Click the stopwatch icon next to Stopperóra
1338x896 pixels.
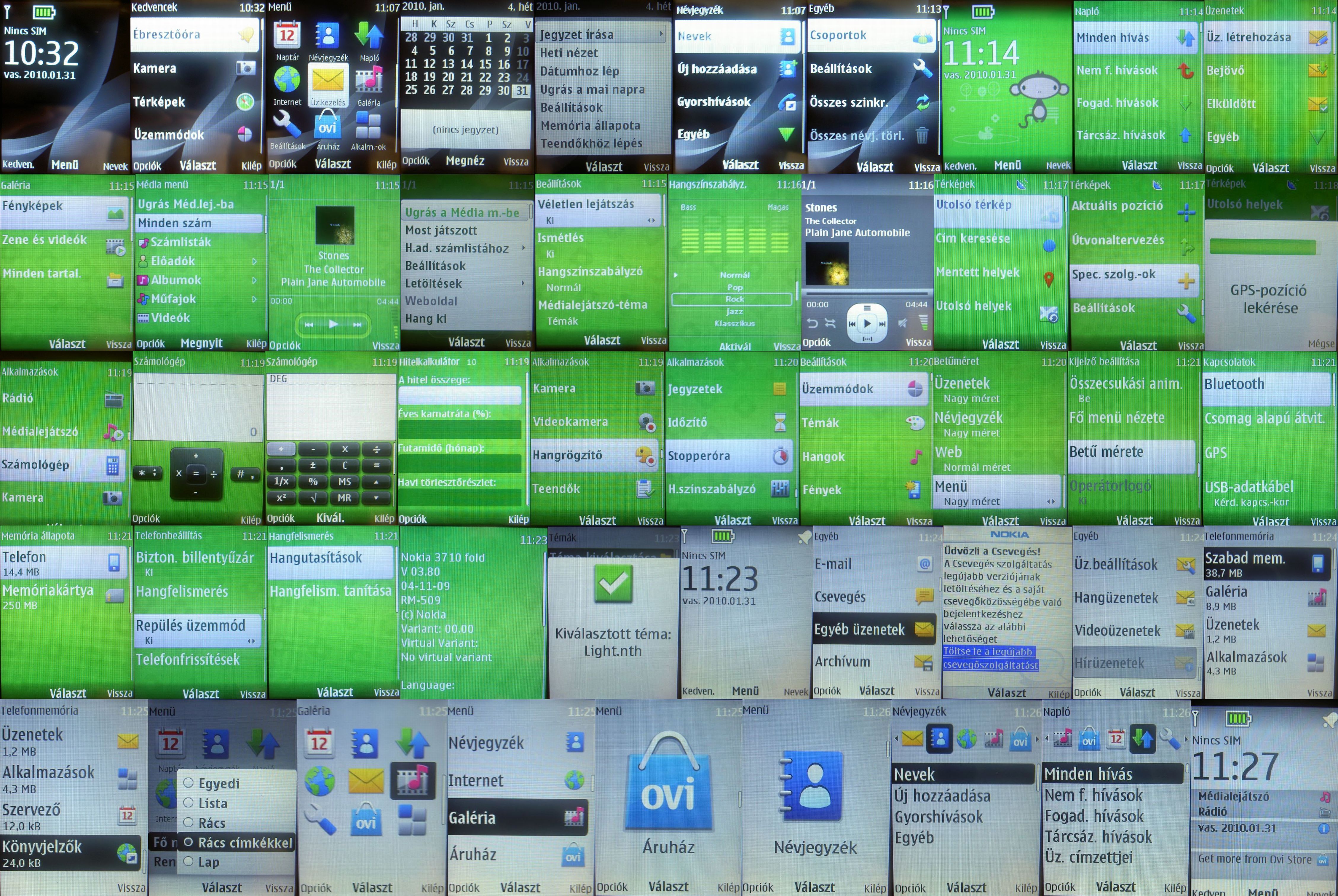(x=780, y=456)
